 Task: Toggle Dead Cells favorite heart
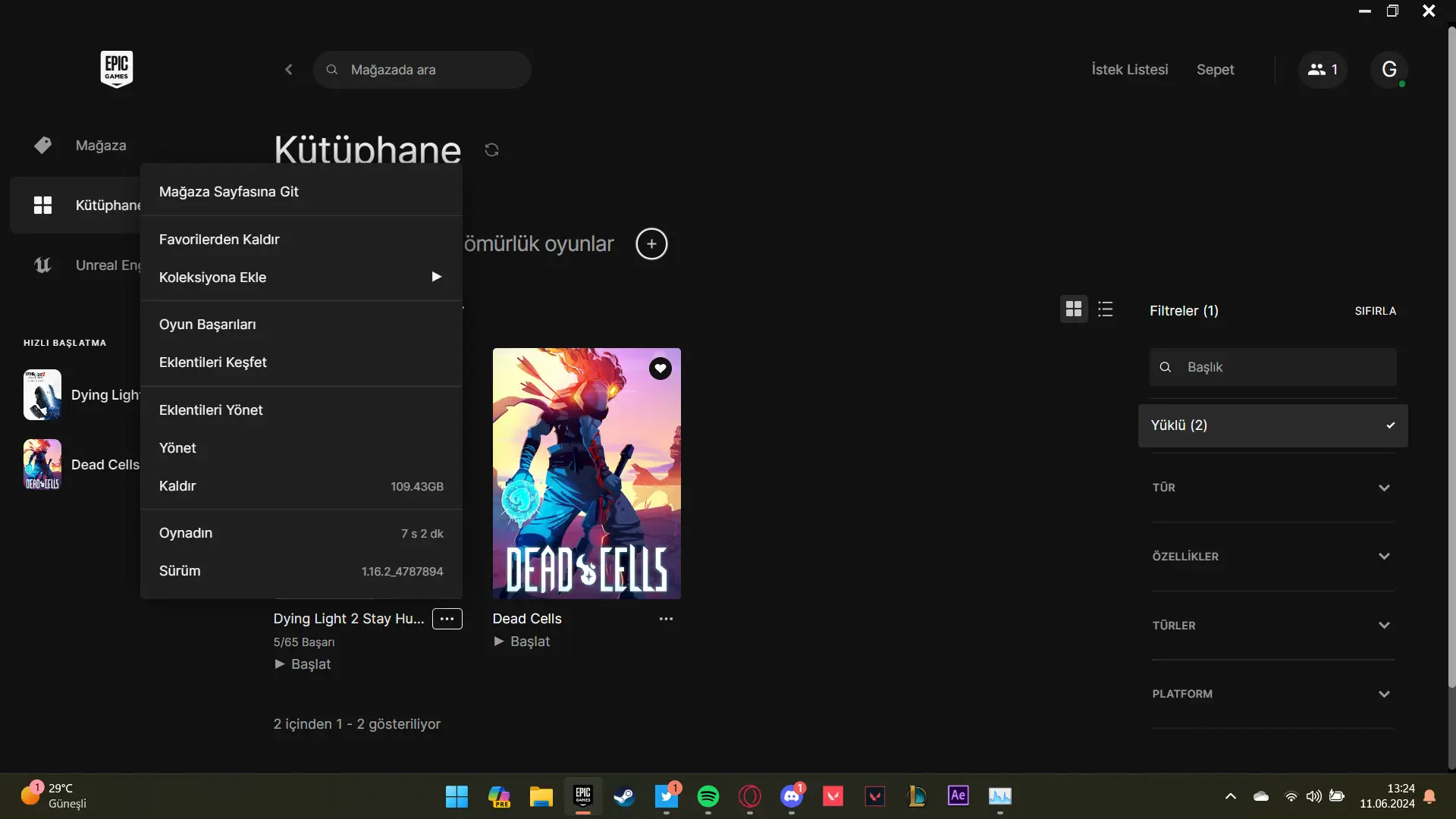click(661, 369)
